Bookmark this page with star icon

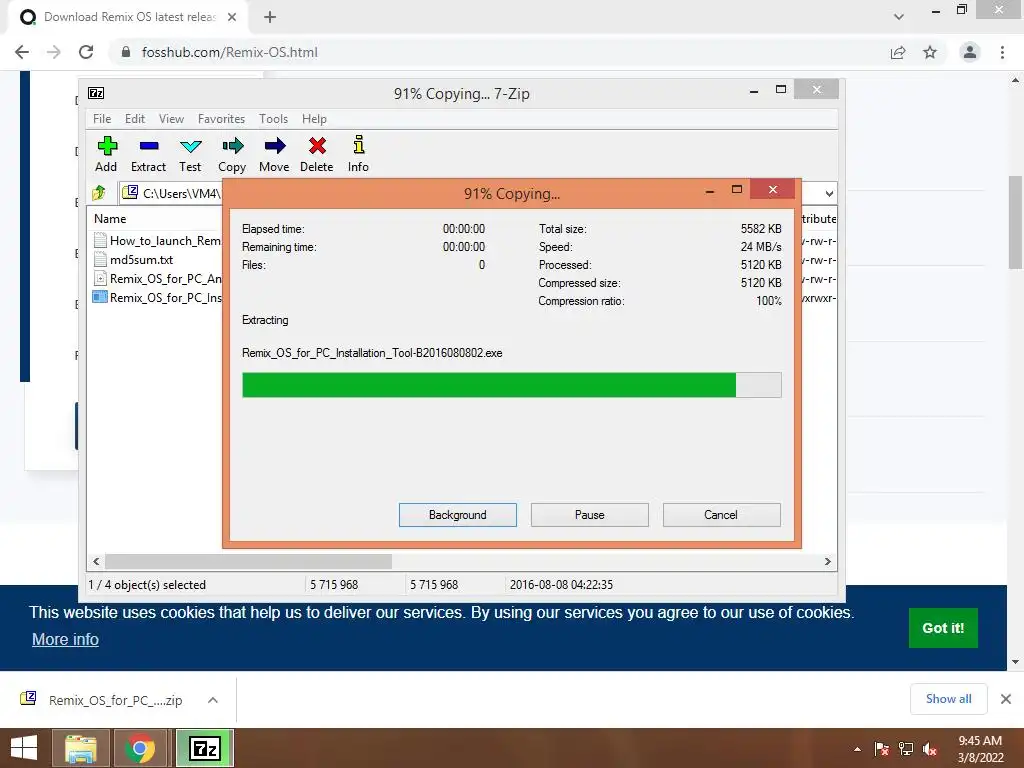pos(930,52)
